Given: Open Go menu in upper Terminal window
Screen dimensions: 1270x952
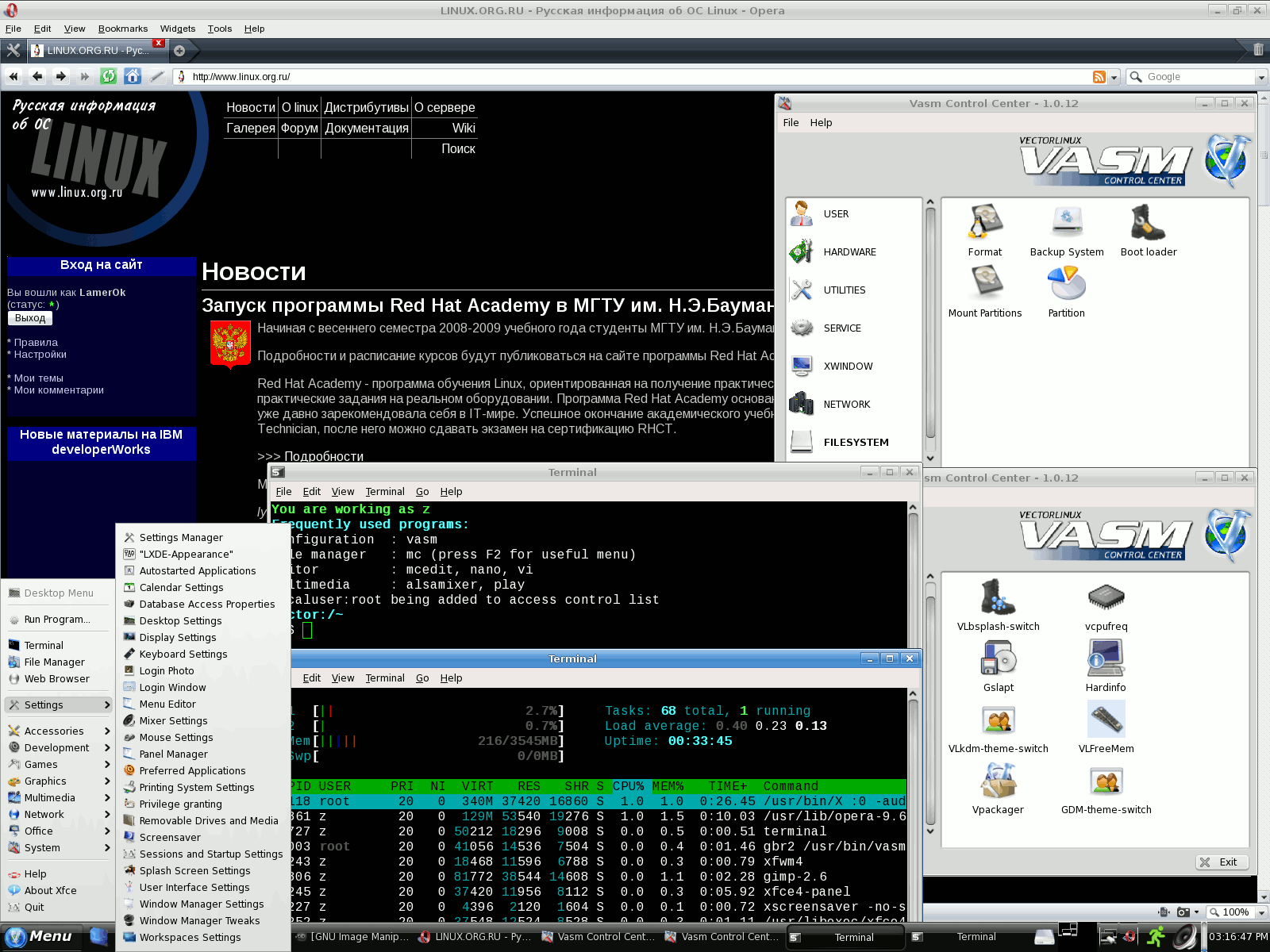Looking at the screenshot, I should click(422, 492).
